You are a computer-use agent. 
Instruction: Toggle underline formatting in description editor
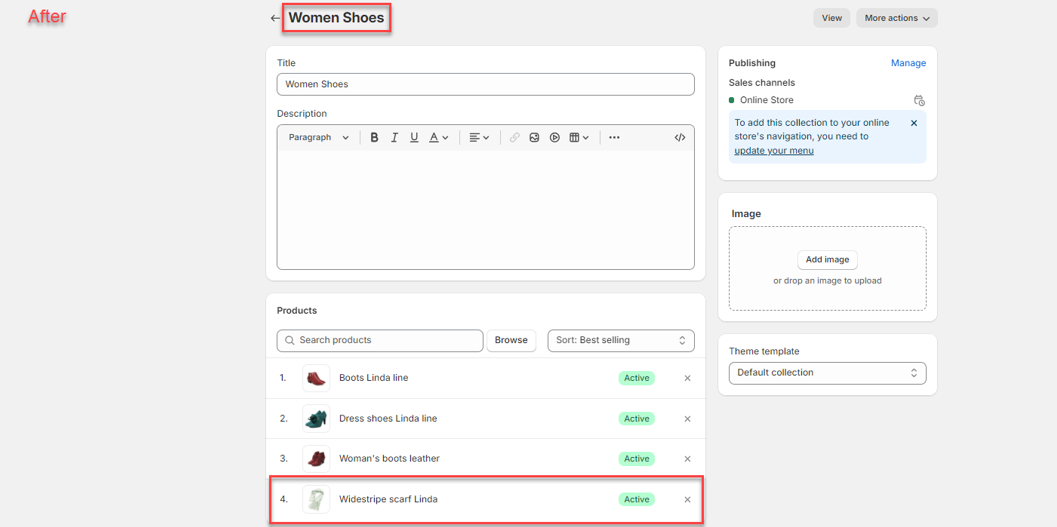[414, 138]
